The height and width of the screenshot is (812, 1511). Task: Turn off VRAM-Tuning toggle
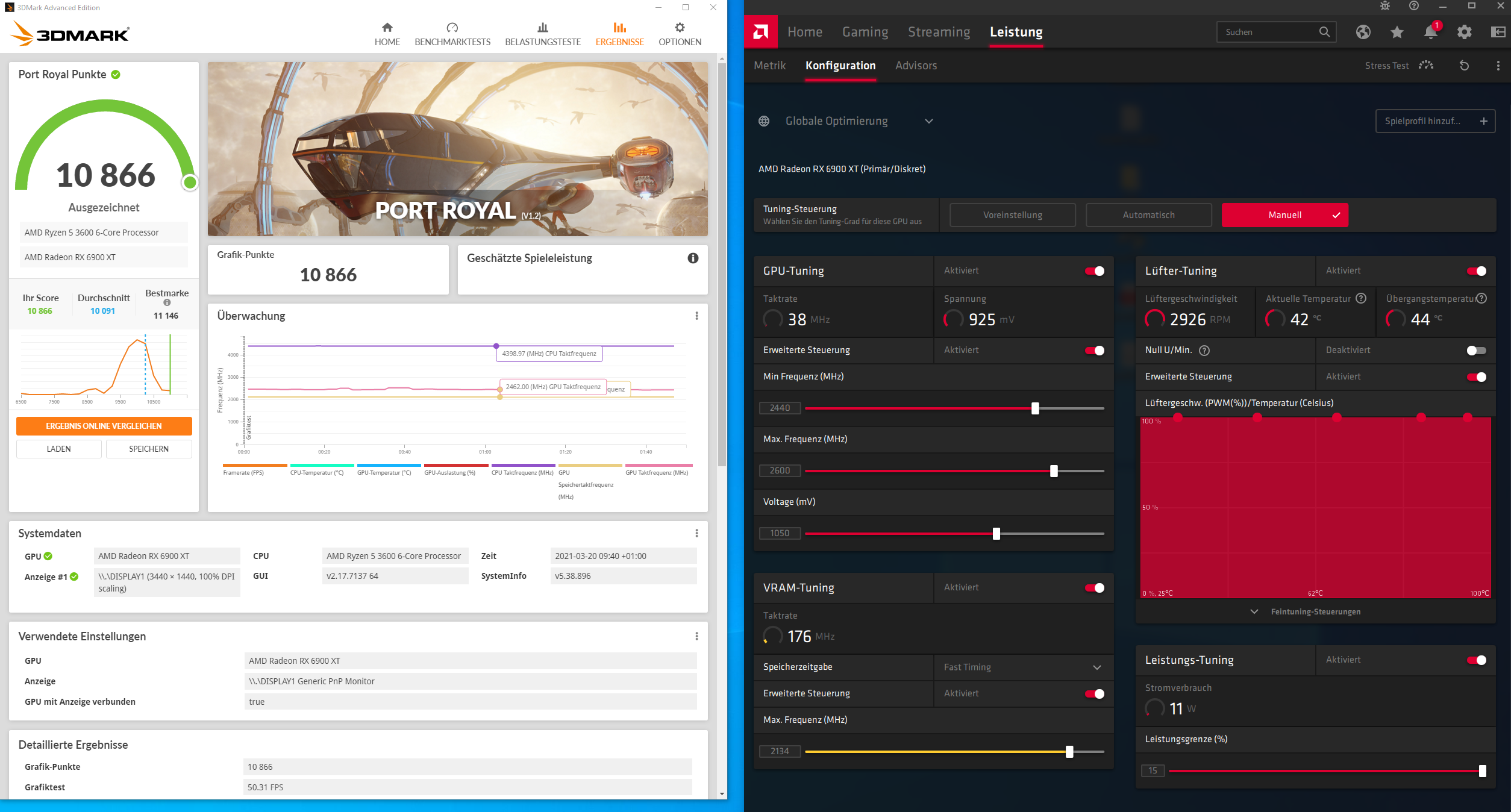(x=1094, y=588)
